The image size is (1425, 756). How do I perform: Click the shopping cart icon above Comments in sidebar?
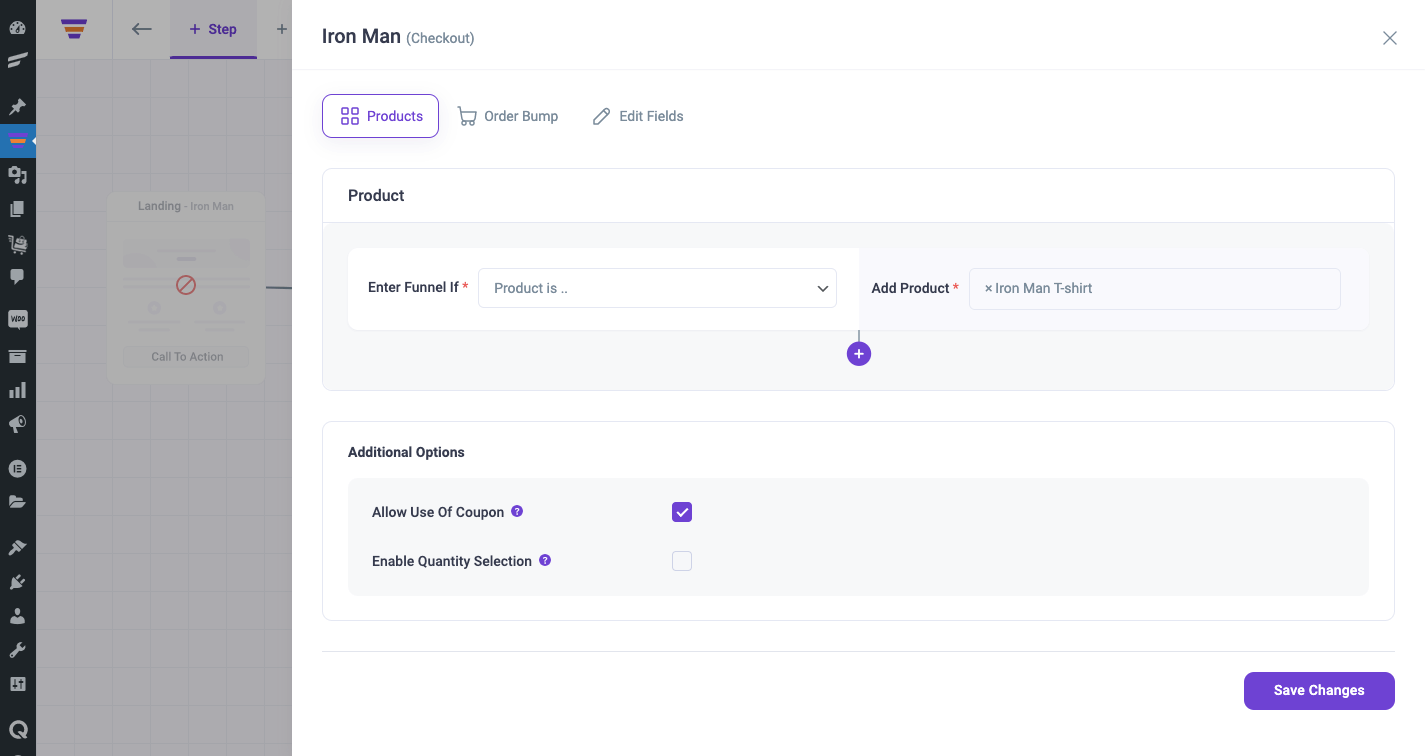(x=17, y=243)
